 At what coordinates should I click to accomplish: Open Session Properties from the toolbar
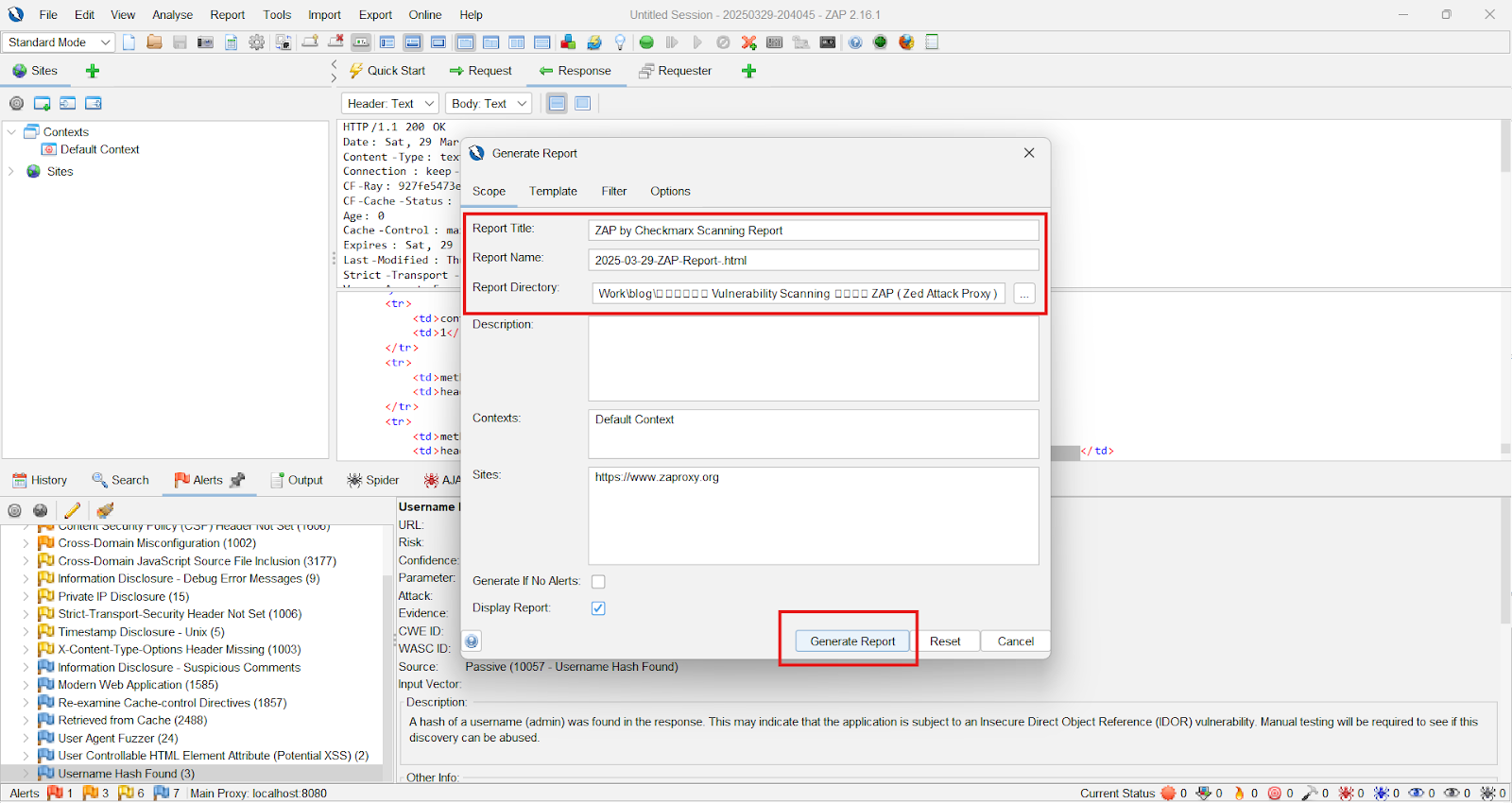232,43
